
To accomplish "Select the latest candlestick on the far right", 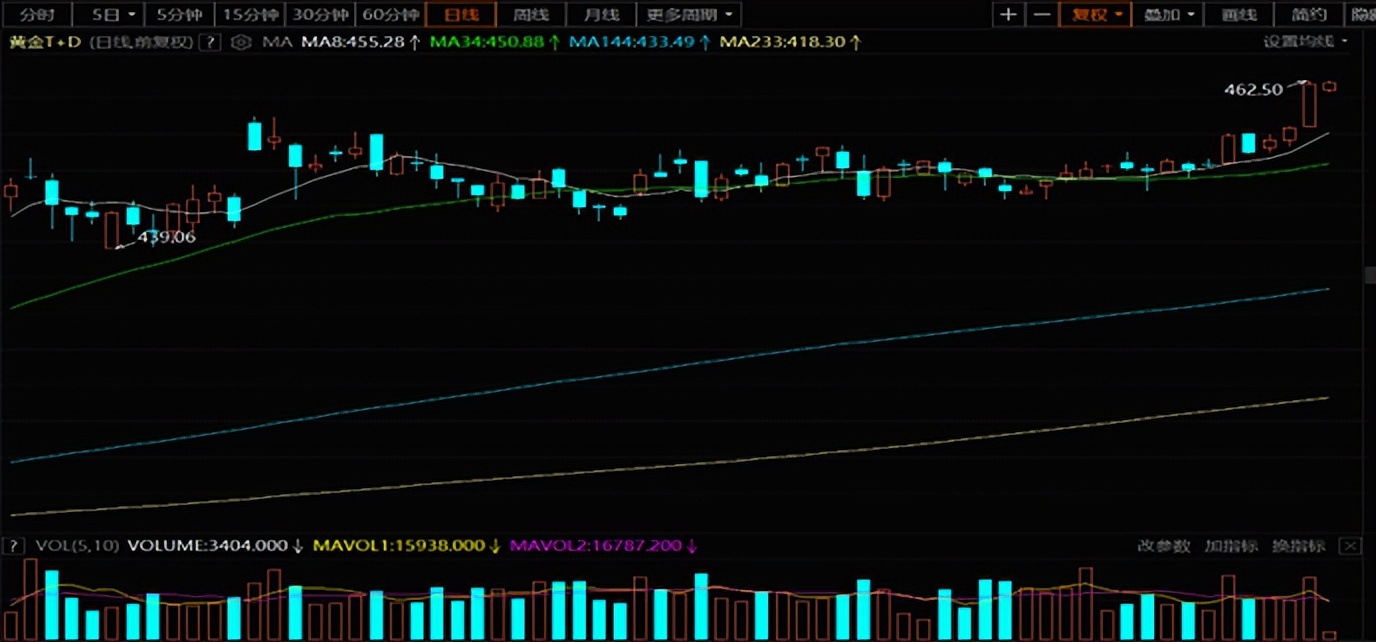I will (x=1329, y=86).
